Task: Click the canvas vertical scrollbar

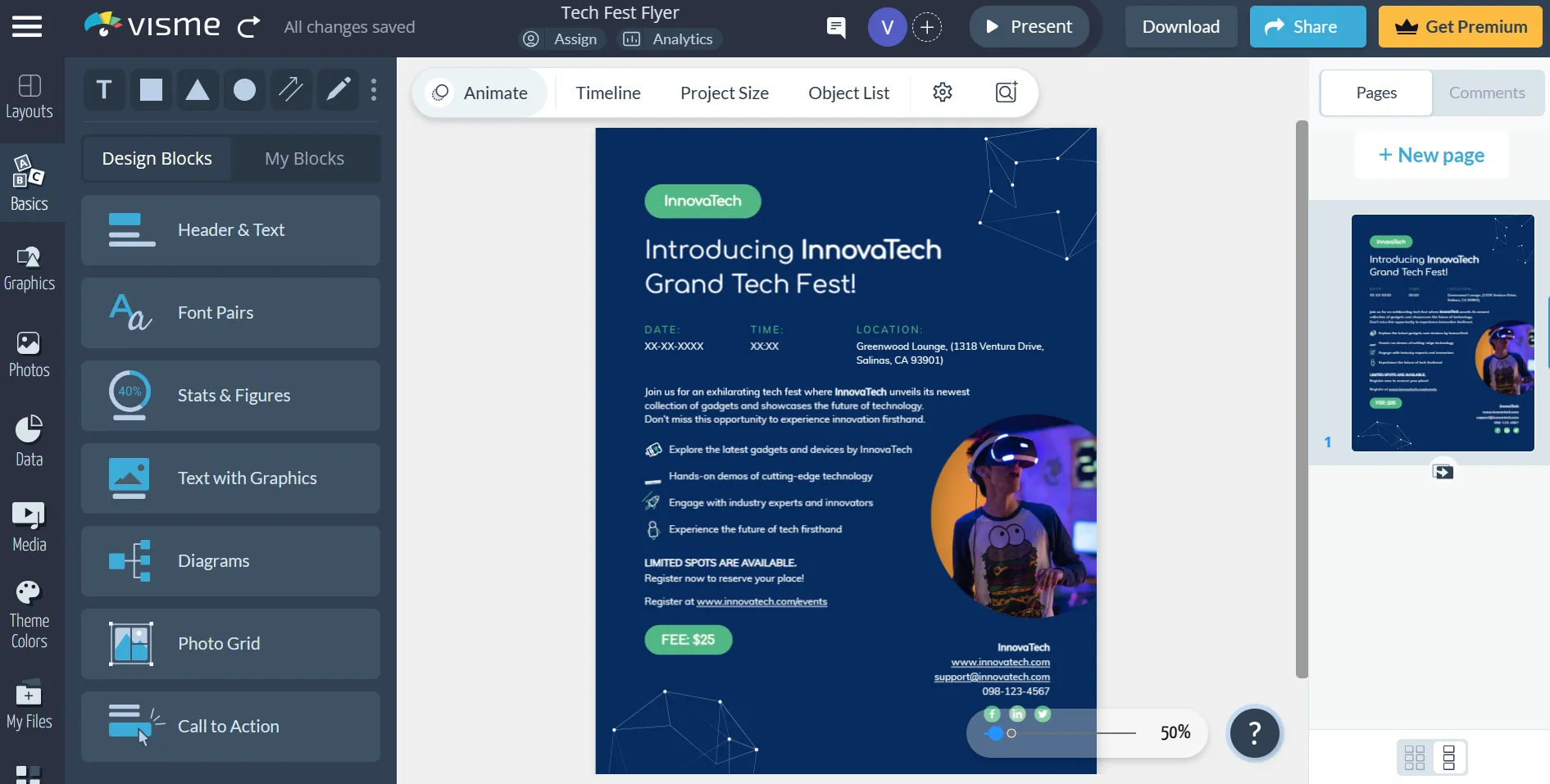Action: [x=1302, y=399]
